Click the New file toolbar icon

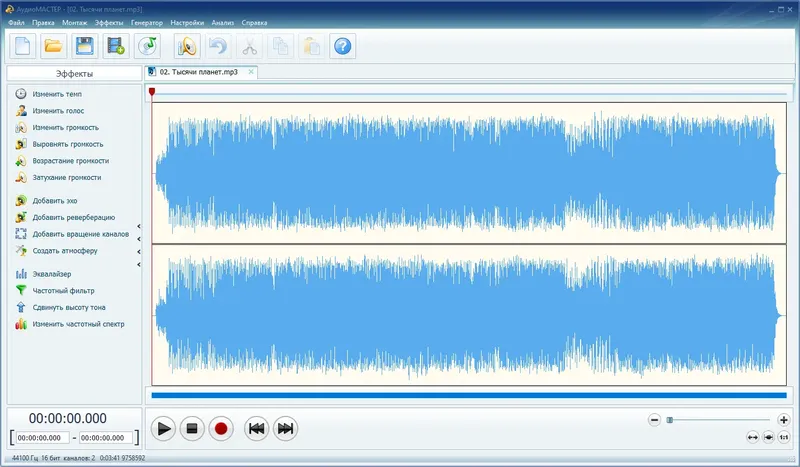pyautogui.click(x=23, y=46)
